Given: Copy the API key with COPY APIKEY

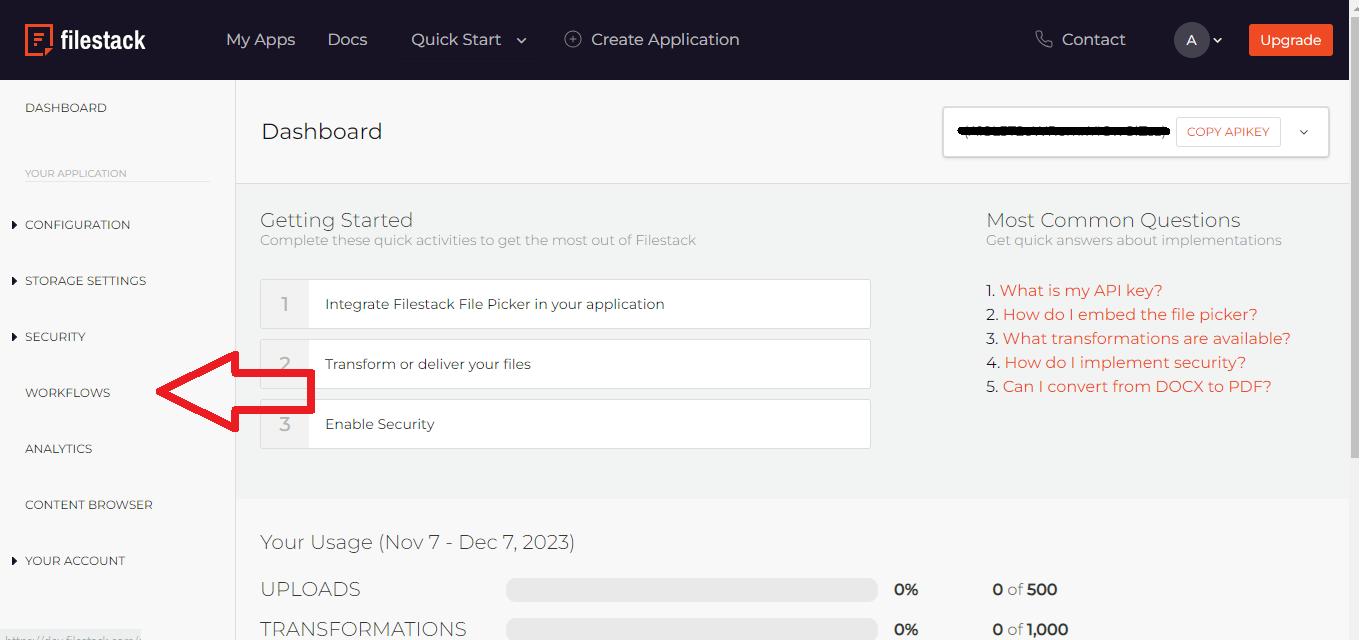Looking at the screenshot, I should (x=1228, y=131).
